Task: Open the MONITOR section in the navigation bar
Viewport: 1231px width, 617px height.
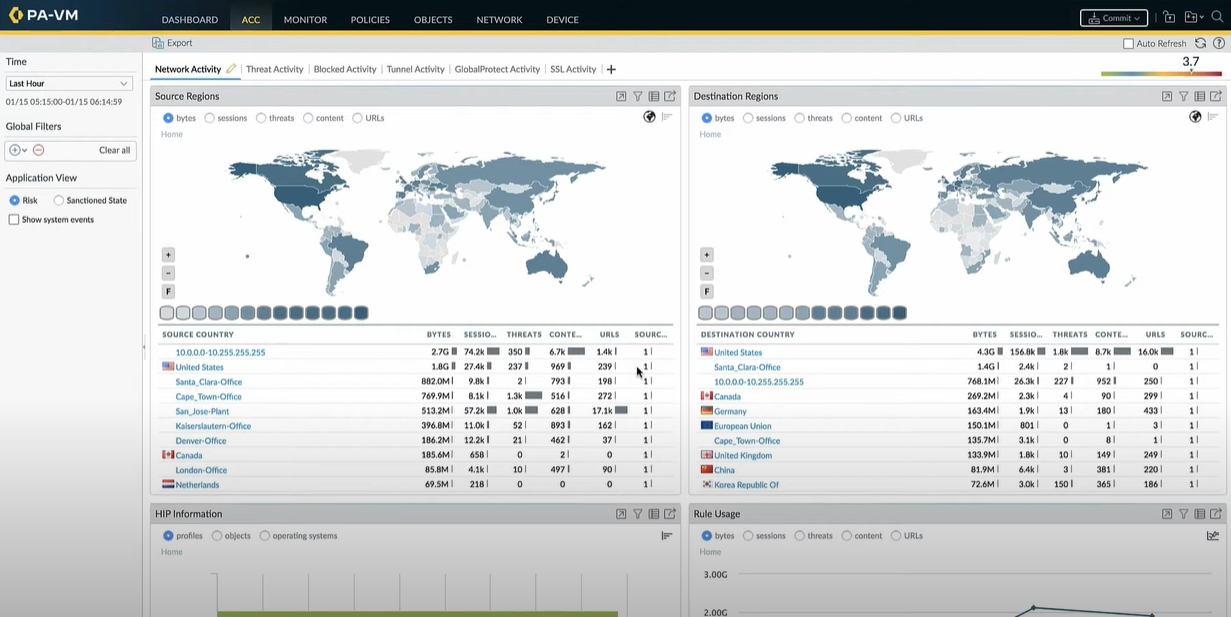Action: 304,19
